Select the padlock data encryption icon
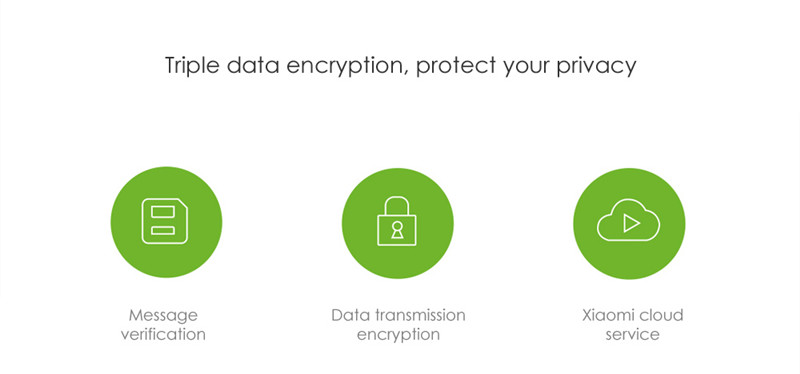Screen dimensions: 800x374 (397, 223)
